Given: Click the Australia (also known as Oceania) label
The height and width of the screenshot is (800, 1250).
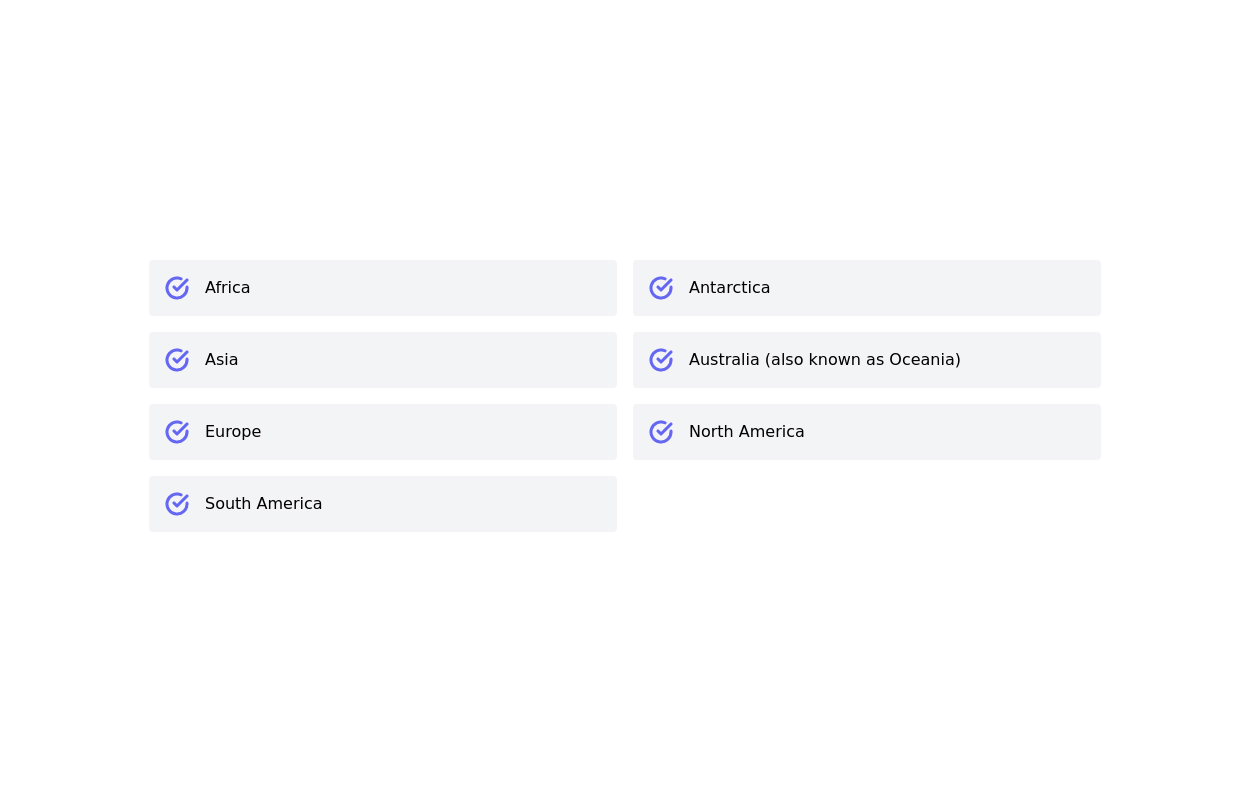Looking at the screenshot, I should pyautogui.click(x=825, y=360).
